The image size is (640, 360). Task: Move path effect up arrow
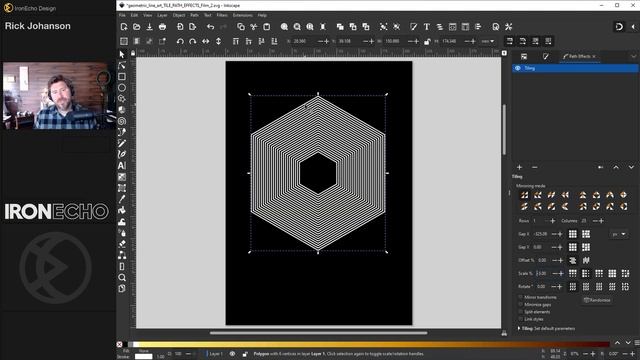(x=616, y=167)
